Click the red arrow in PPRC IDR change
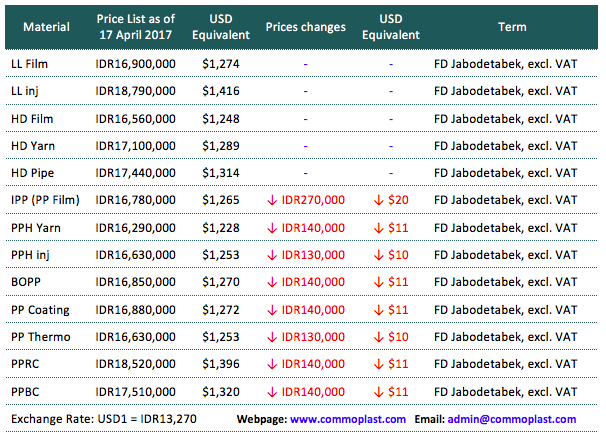Image resolution: width=606 pixels, height=438 pixels. click(x=272, y=364)
